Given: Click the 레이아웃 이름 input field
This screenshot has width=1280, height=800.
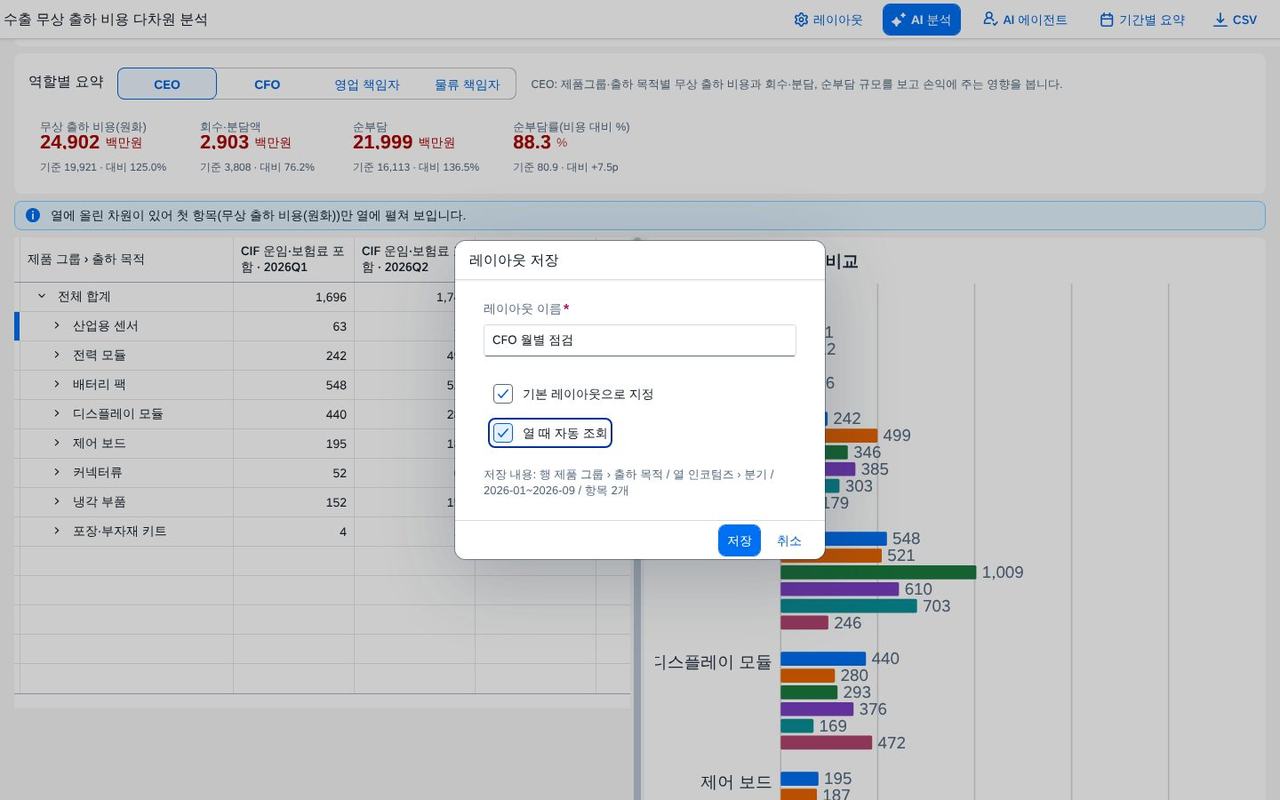Looking at the screenshot, I should (639, 340).
